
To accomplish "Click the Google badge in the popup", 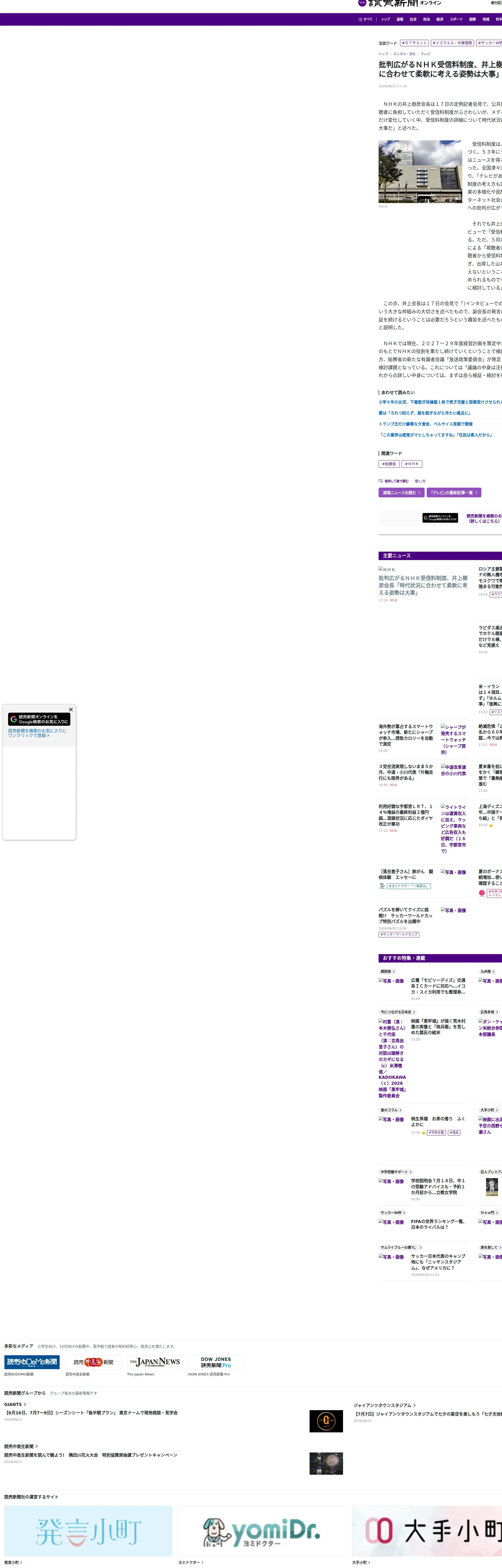I will coord(39,719).
